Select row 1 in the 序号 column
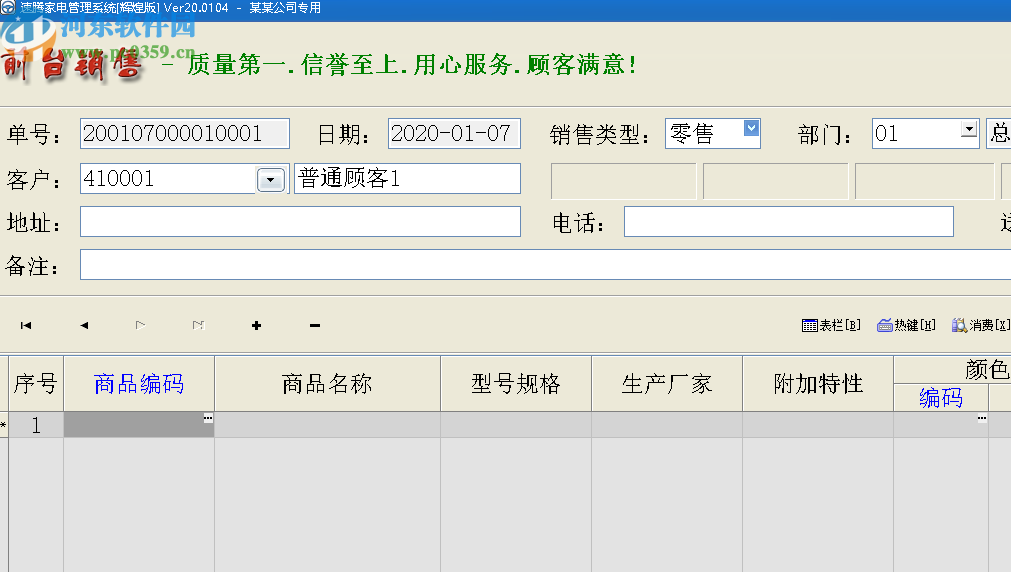 tap(36, 425)
